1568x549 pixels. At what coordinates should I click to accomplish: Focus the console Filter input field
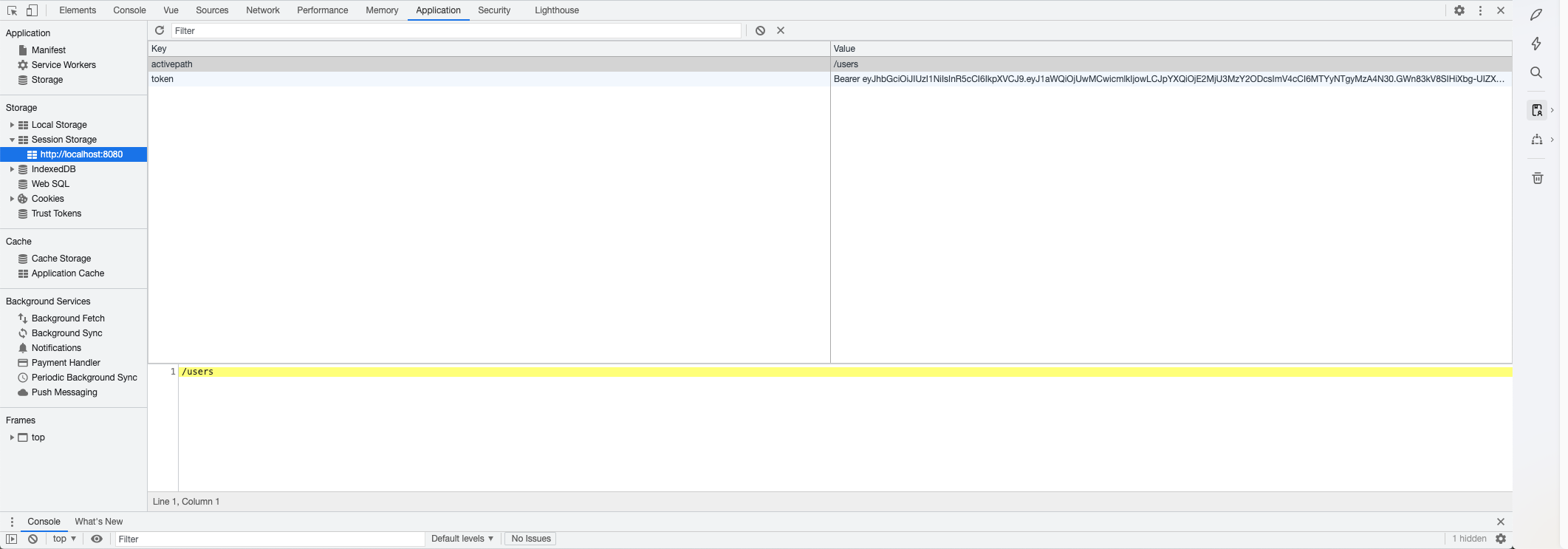coord(269,539)
